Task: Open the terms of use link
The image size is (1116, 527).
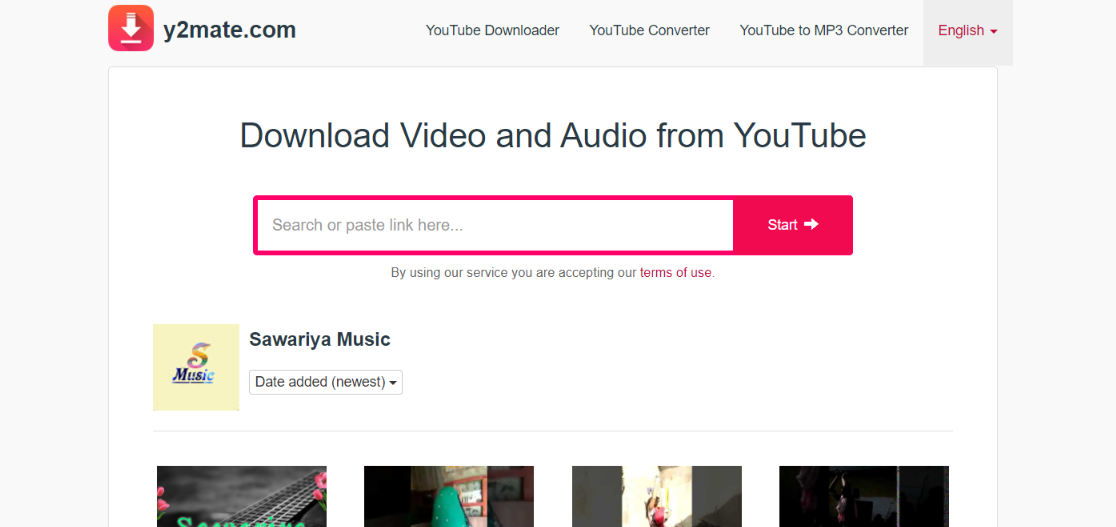Action: click(675, 273)
